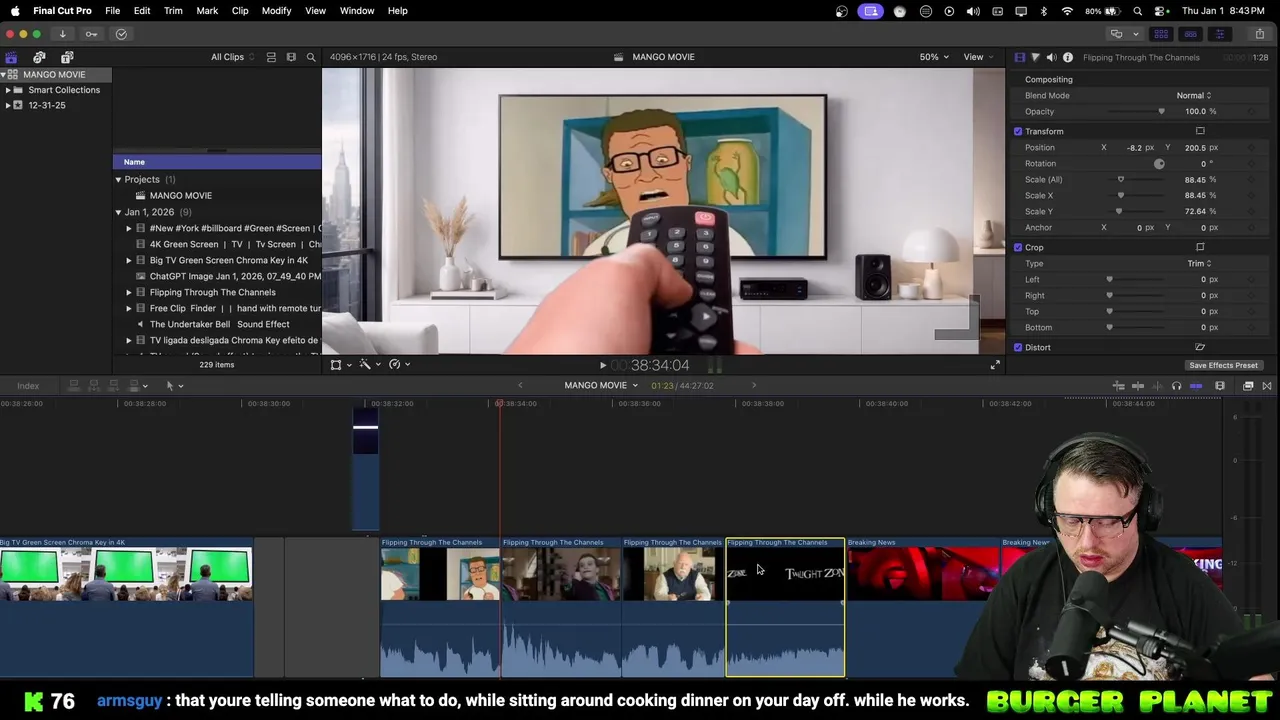
Task: Click the browser search magnifier icon
Action: [311, 57]
